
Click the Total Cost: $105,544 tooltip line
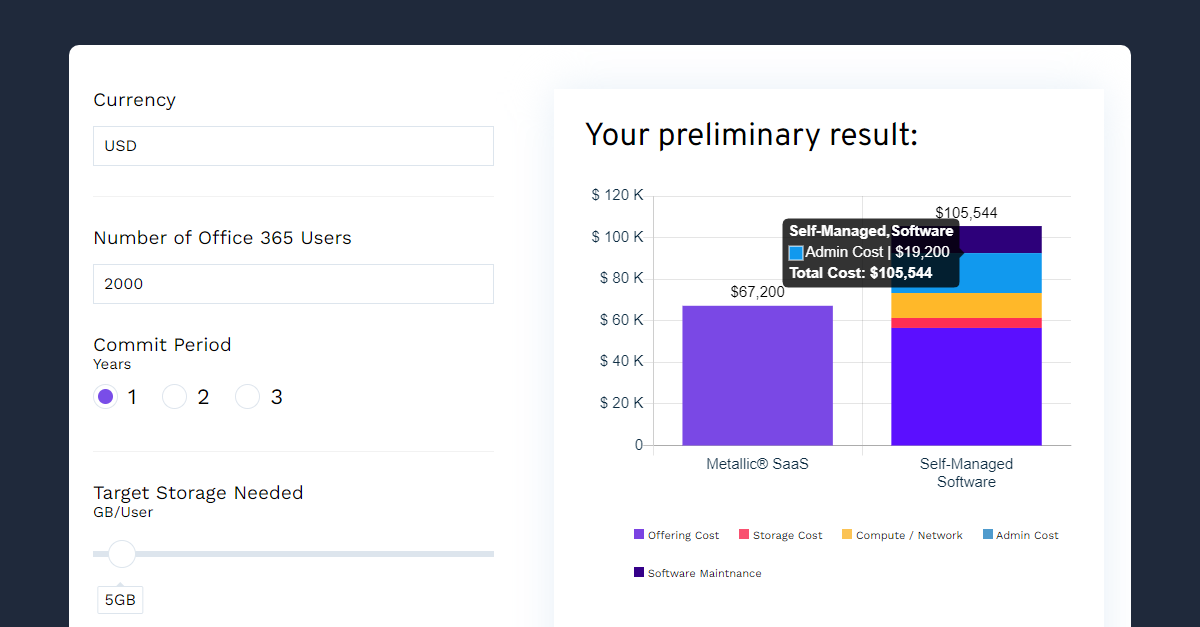pyautogui.click(x=861, y=272)
